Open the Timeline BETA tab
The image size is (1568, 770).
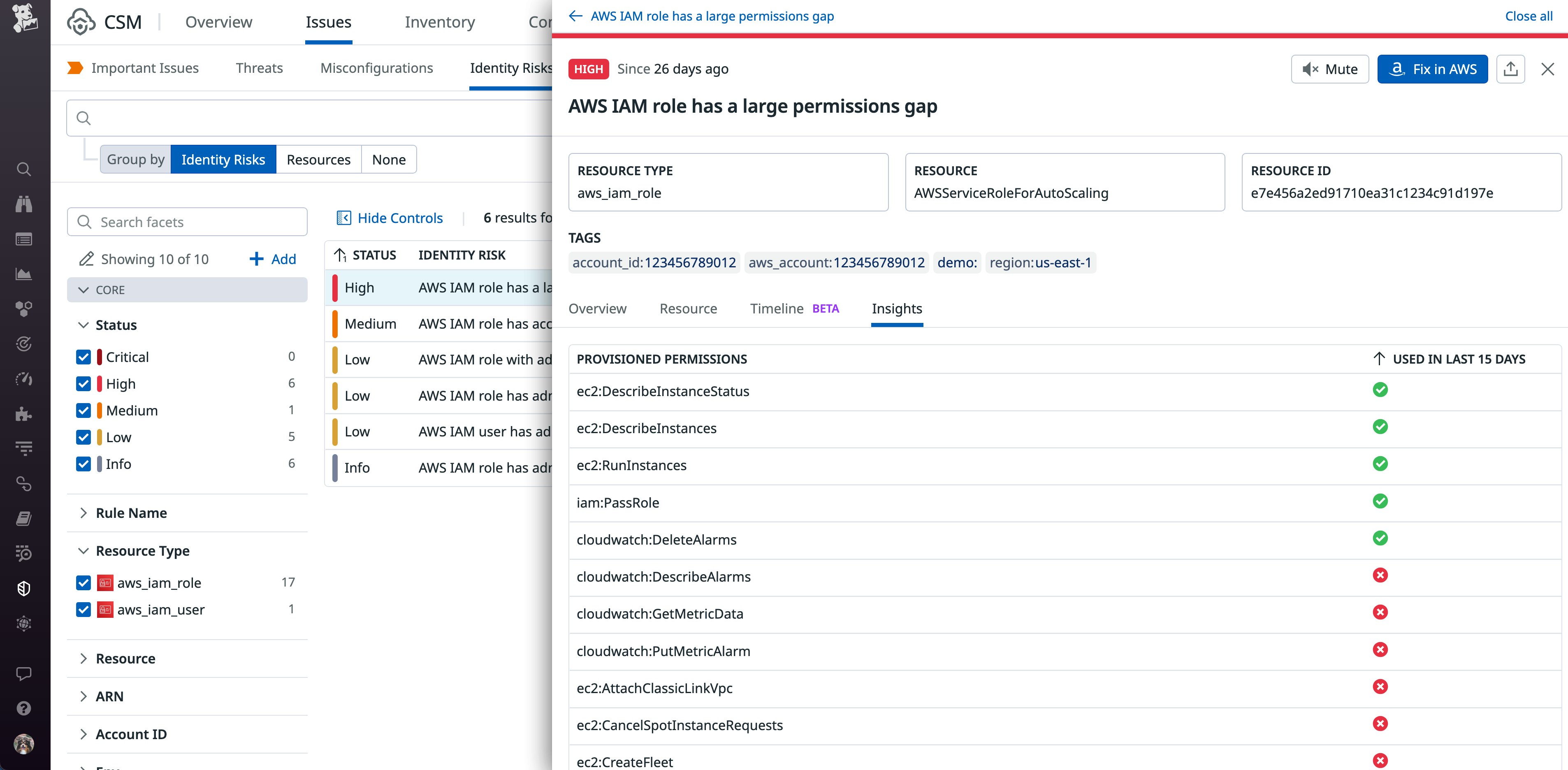click(777, 308)
